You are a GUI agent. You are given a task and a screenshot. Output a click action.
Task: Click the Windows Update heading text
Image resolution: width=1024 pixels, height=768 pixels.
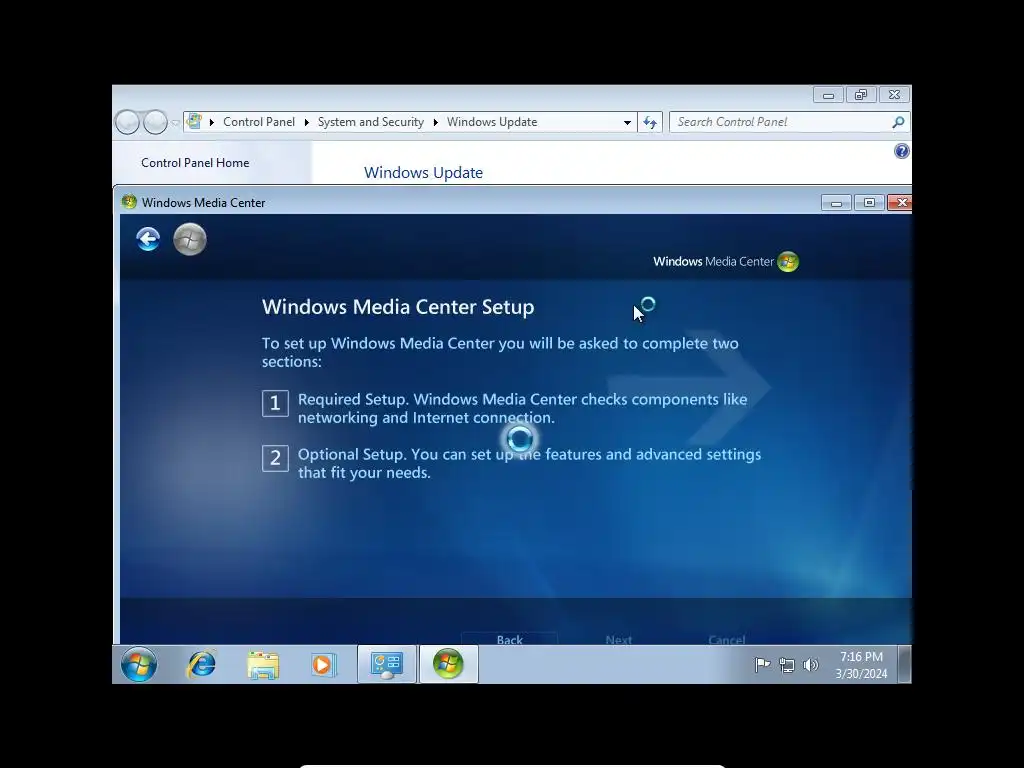pyautogui.click(x=423, y=172)
